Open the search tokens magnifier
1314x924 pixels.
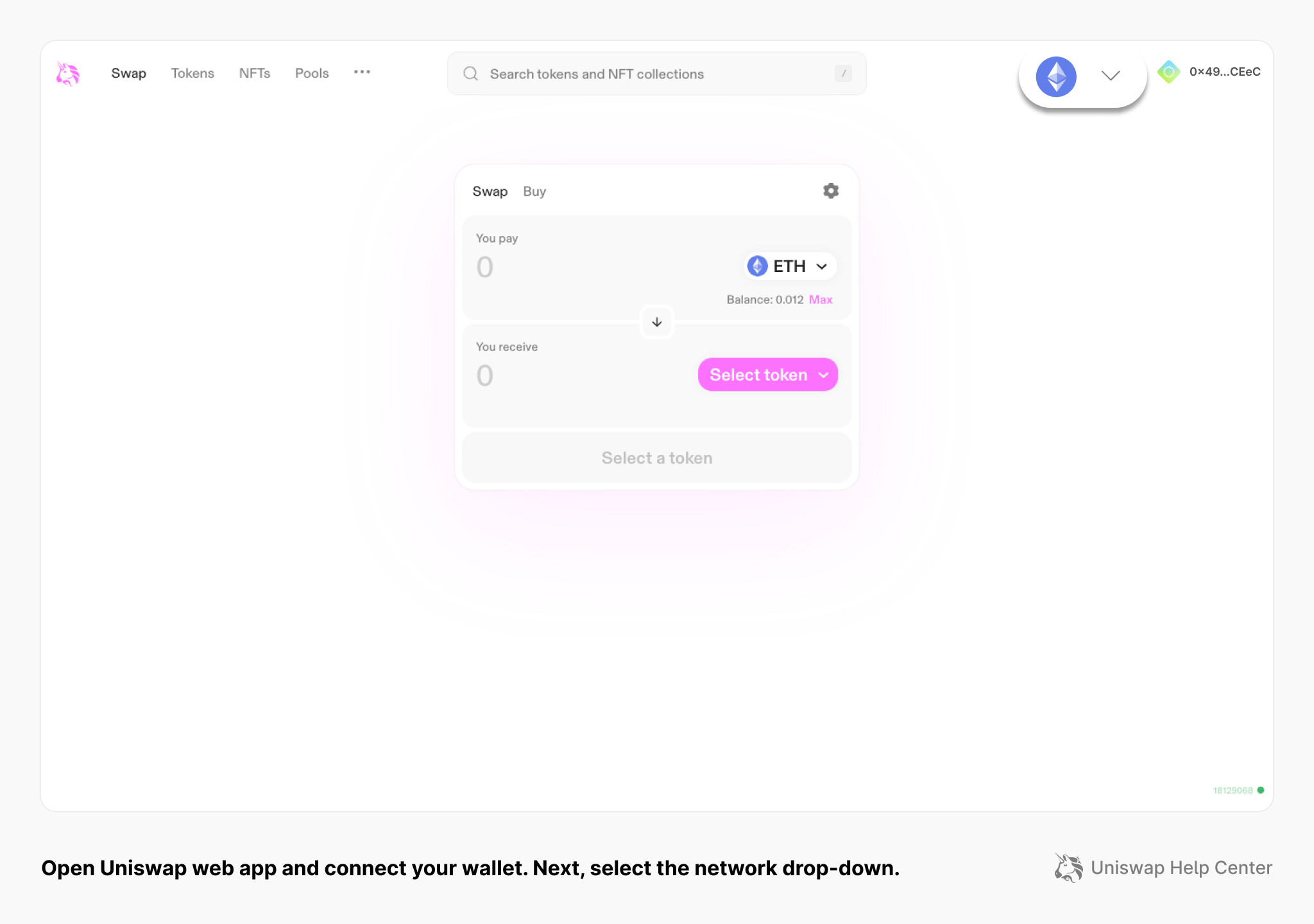point(470,73)
